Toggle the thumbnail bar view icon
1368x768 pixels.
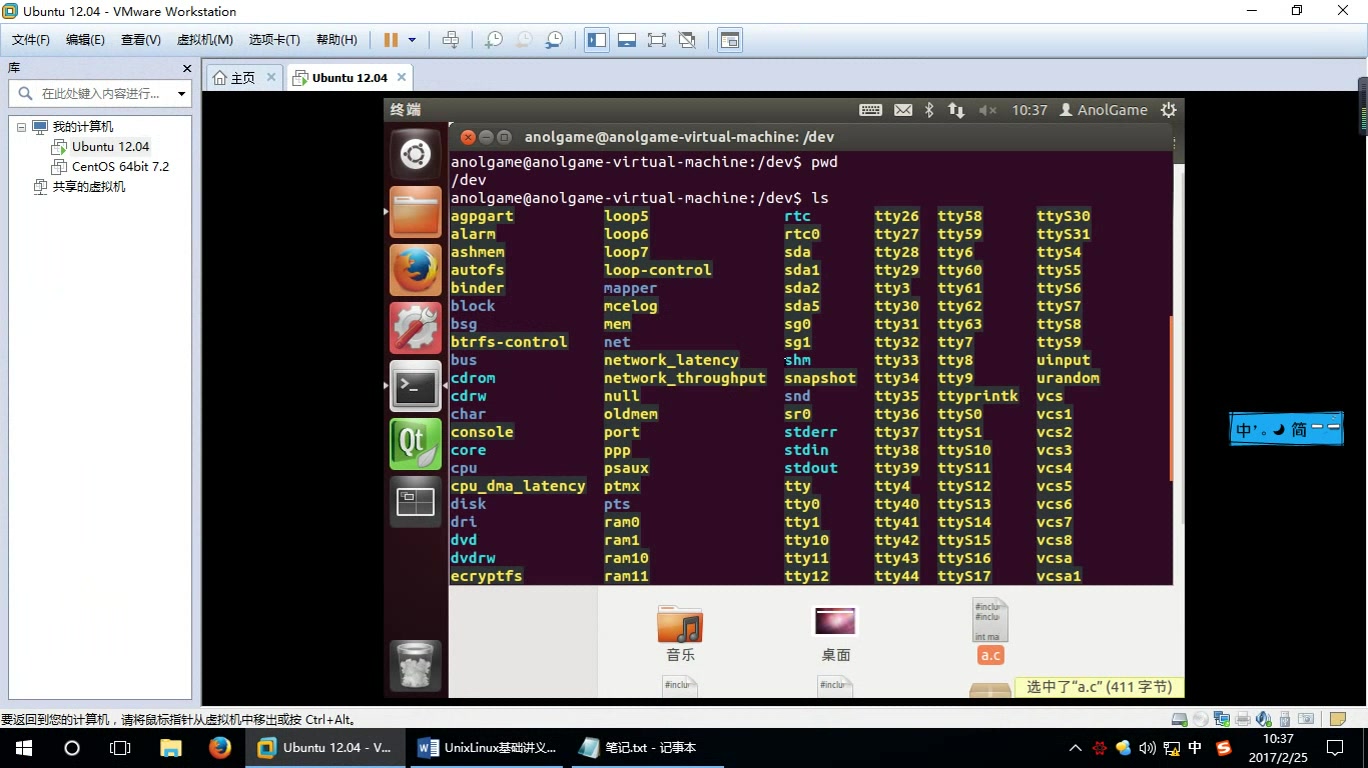[627, 40]
